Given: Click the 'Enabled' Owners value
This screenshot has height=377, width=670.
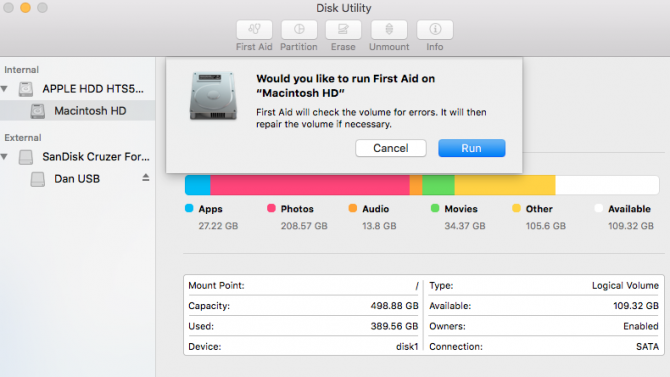Looking at the screenshot, I should tap(641, 326).
